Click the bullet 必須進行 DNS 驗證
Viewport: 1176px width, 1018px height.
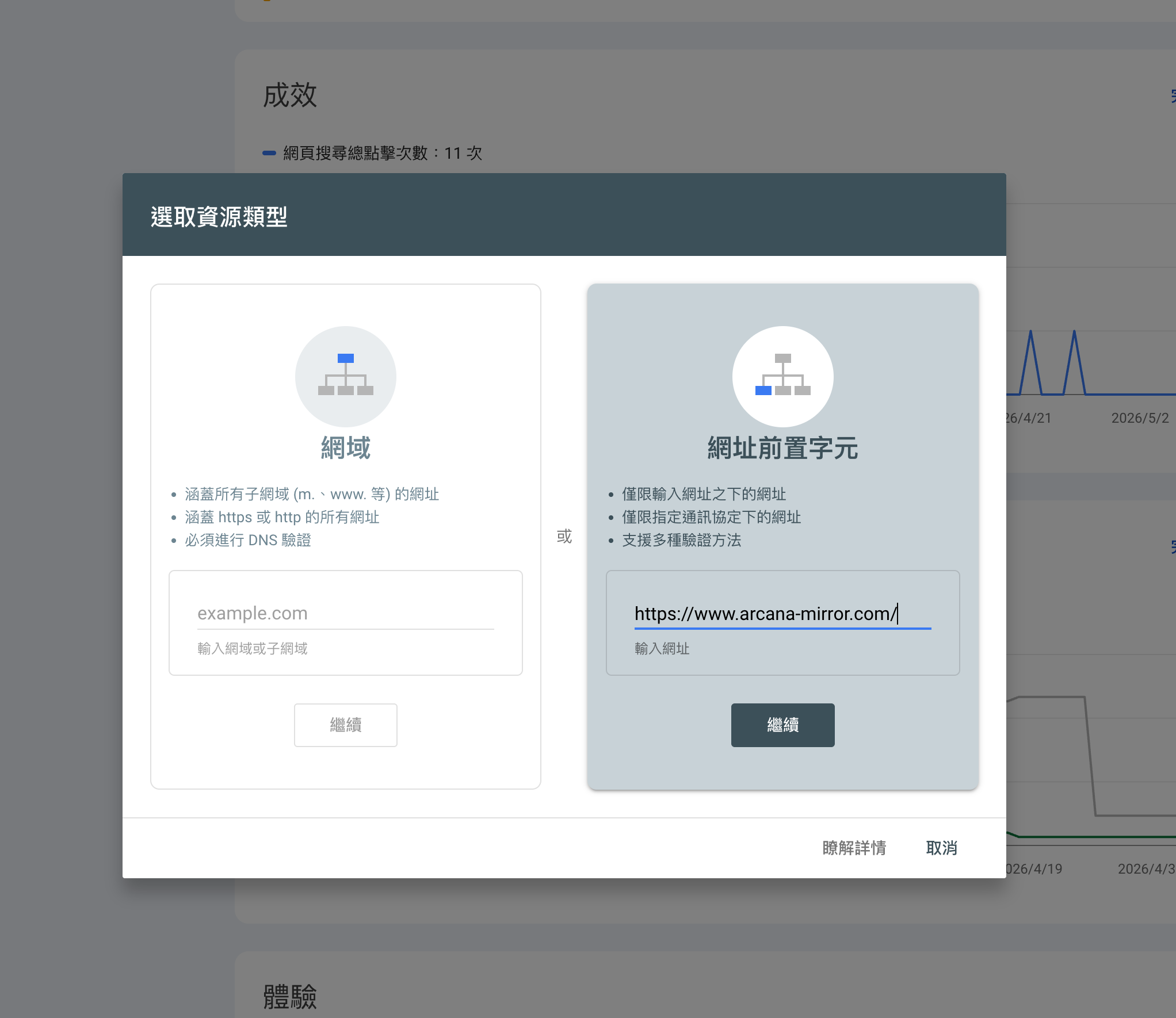[247, 540]
